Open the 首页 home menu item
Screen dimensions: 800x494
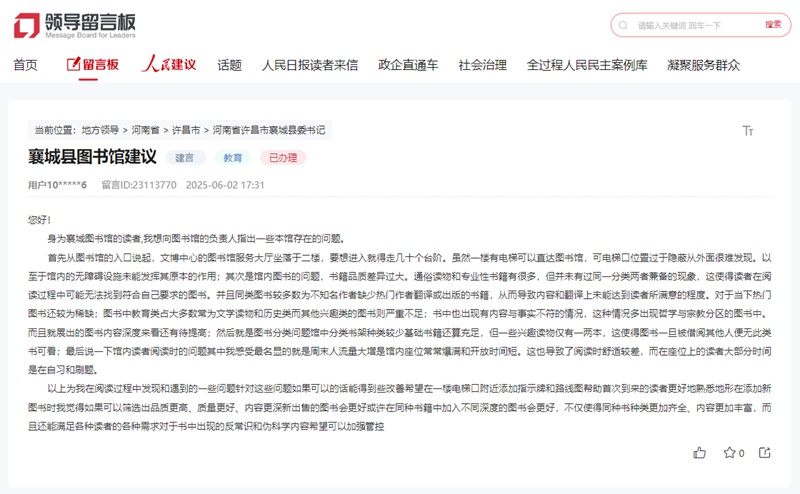point(25,66)
